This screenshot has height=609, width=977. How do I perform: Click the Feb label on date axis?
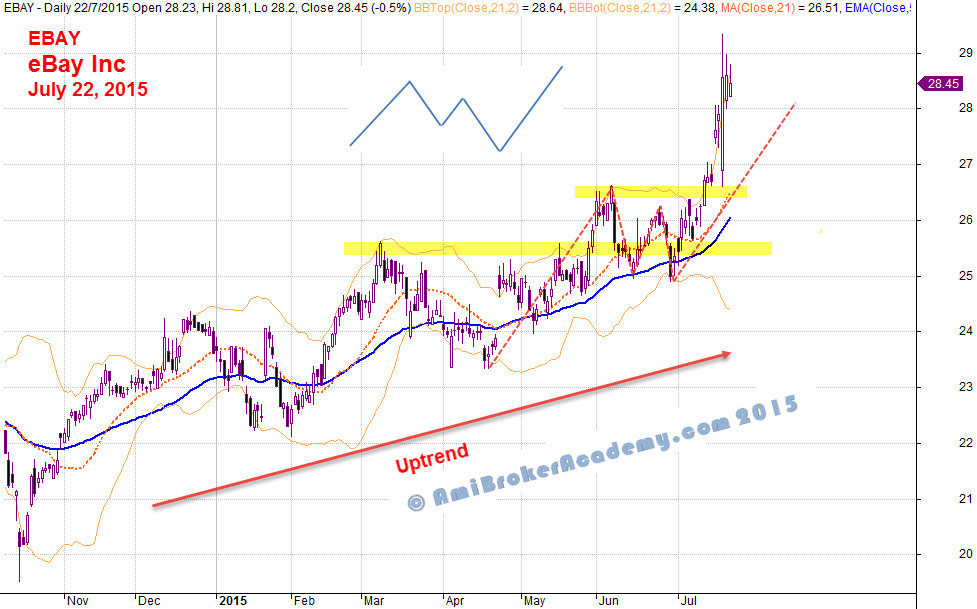304,600
